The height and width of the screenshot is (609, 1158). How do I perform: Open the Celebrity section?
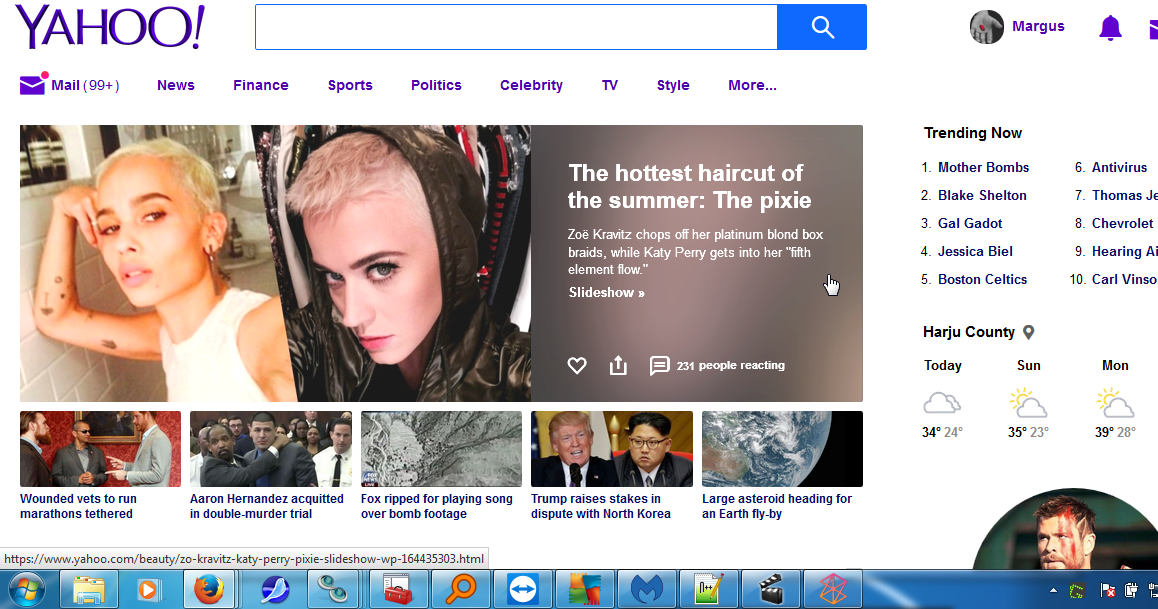(531, 85)
